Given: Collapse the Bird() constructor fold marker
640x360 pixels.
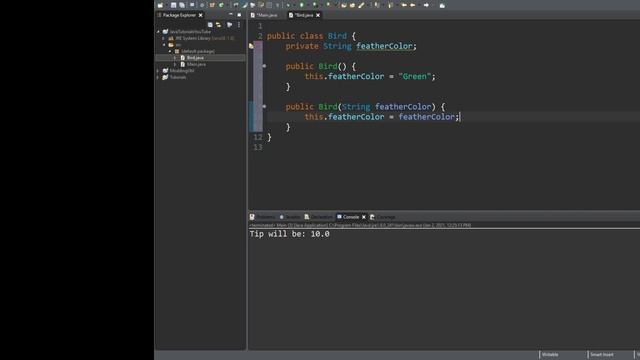Looking at the screenshot, I should [264, 66].
